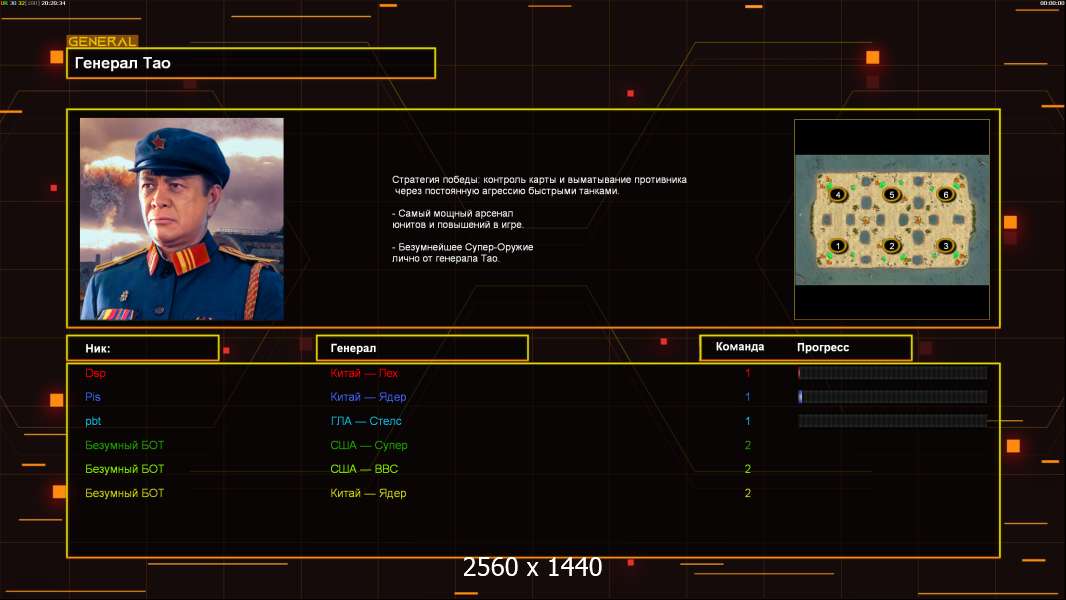Image resolution: width=1066 pixels, height=600 pixels.
Task: Click the "Команда" column header
Action: (740, 347)
